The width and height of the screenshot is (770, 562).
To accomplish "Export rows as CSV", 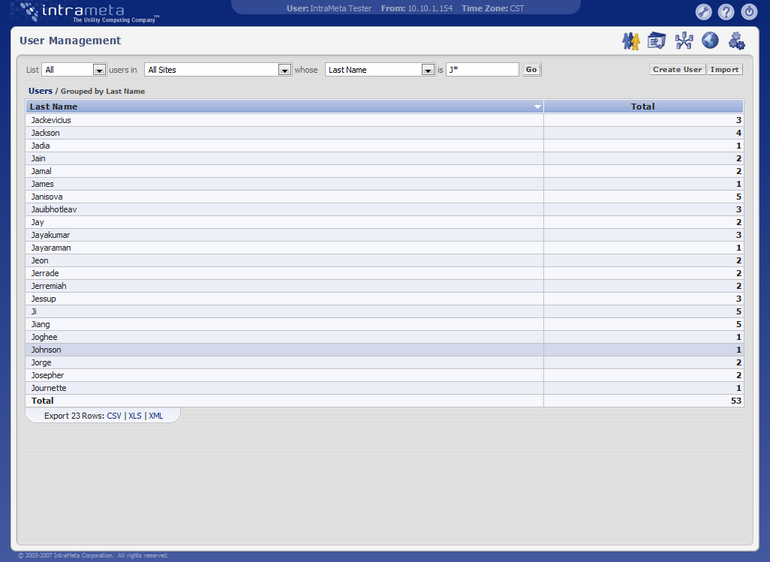I will 114,416.
